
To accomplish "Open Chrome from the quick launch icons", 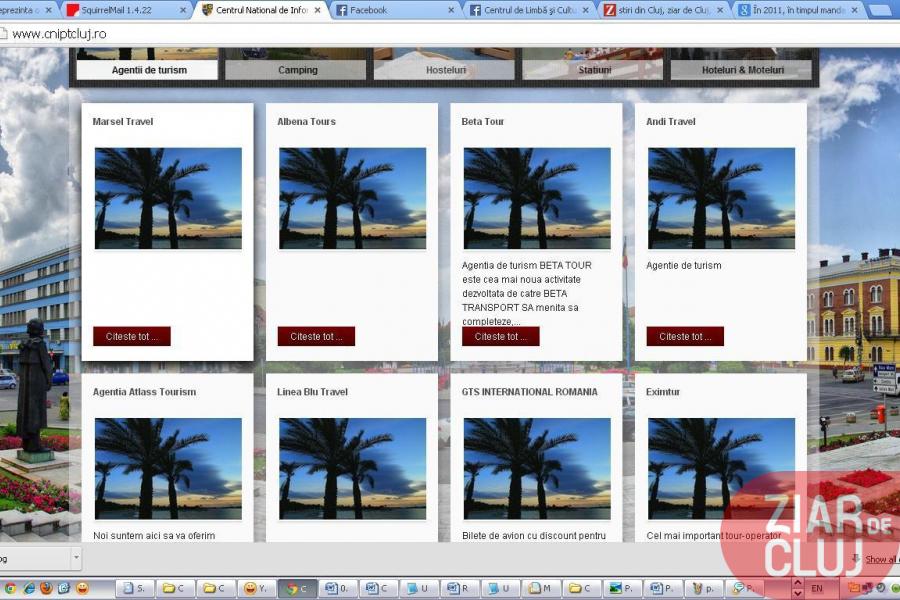I will 10,588.
